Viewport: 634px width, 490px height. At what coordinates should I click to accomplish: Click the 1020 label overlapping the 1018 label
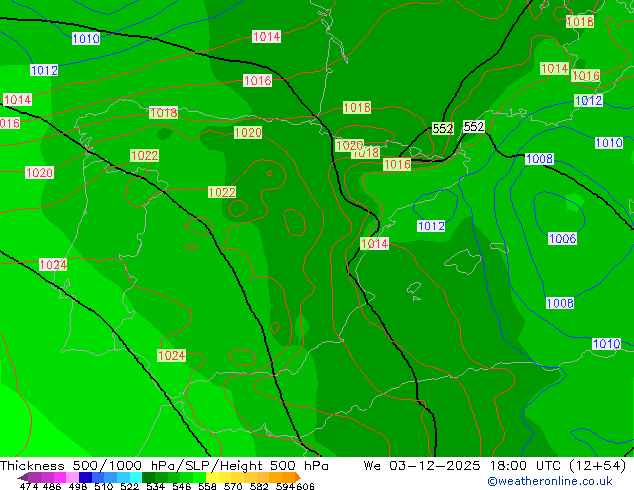(349, 146)
